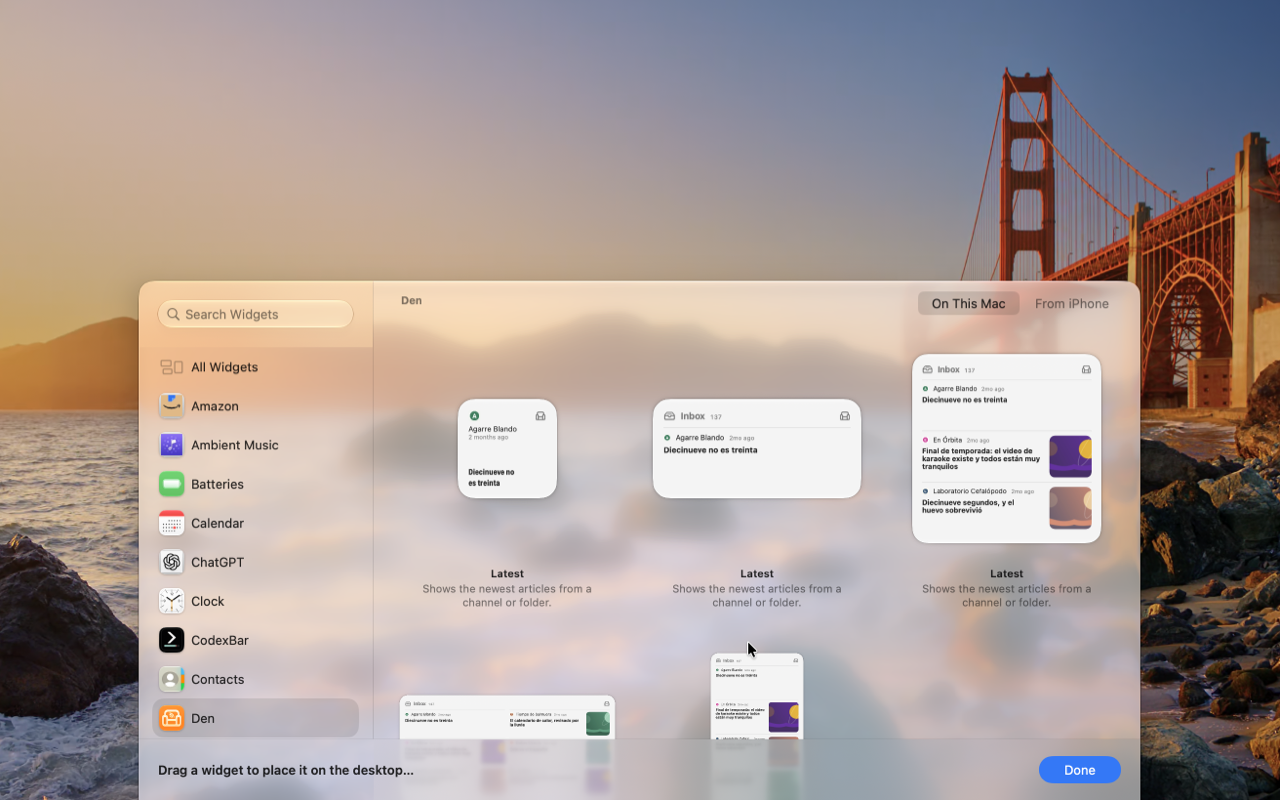The width and height of the screenshot is (1280, 800).
Task: Click the 'Batteries' label in sidebar
Action: coord(217,484)
